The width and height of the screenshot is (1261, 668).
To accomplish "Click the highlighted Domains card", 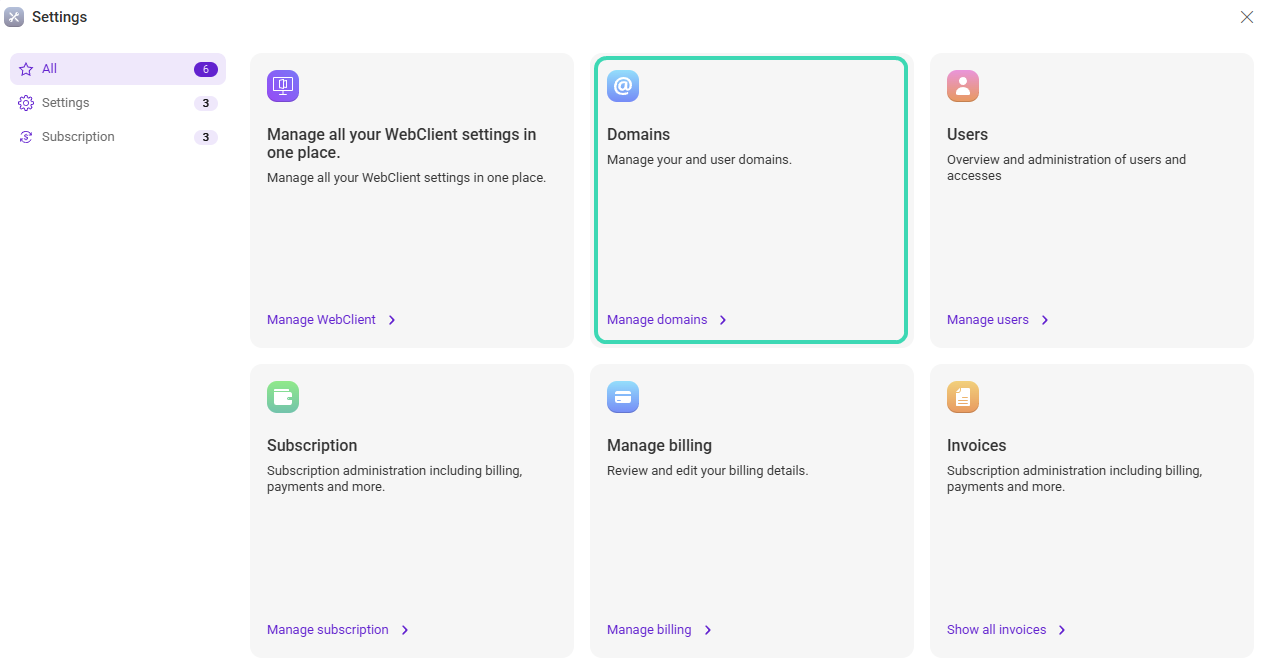I will click(751, 200).
